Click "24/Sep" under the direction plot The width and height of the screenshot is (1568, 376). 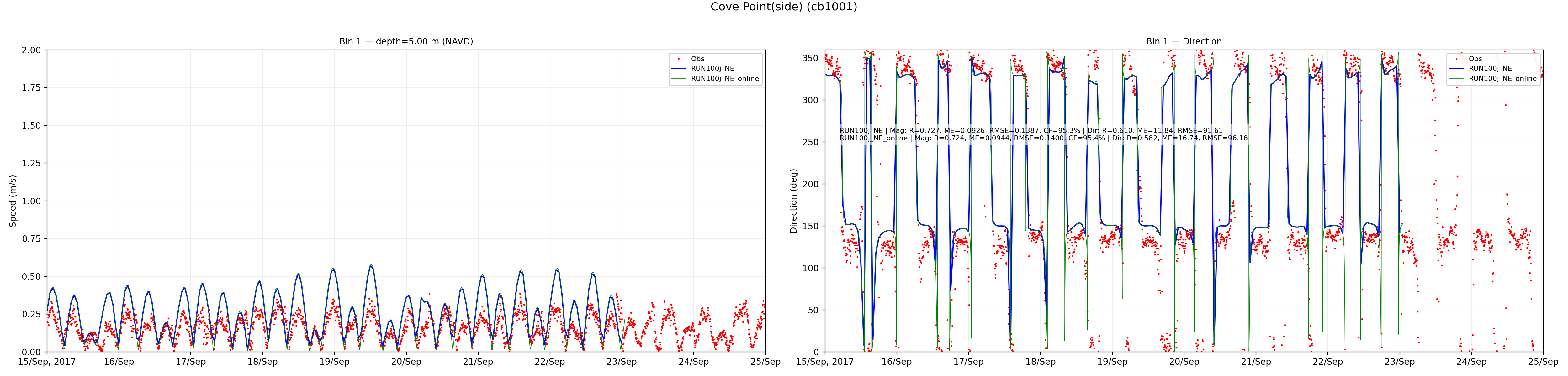click(1471, 362)
